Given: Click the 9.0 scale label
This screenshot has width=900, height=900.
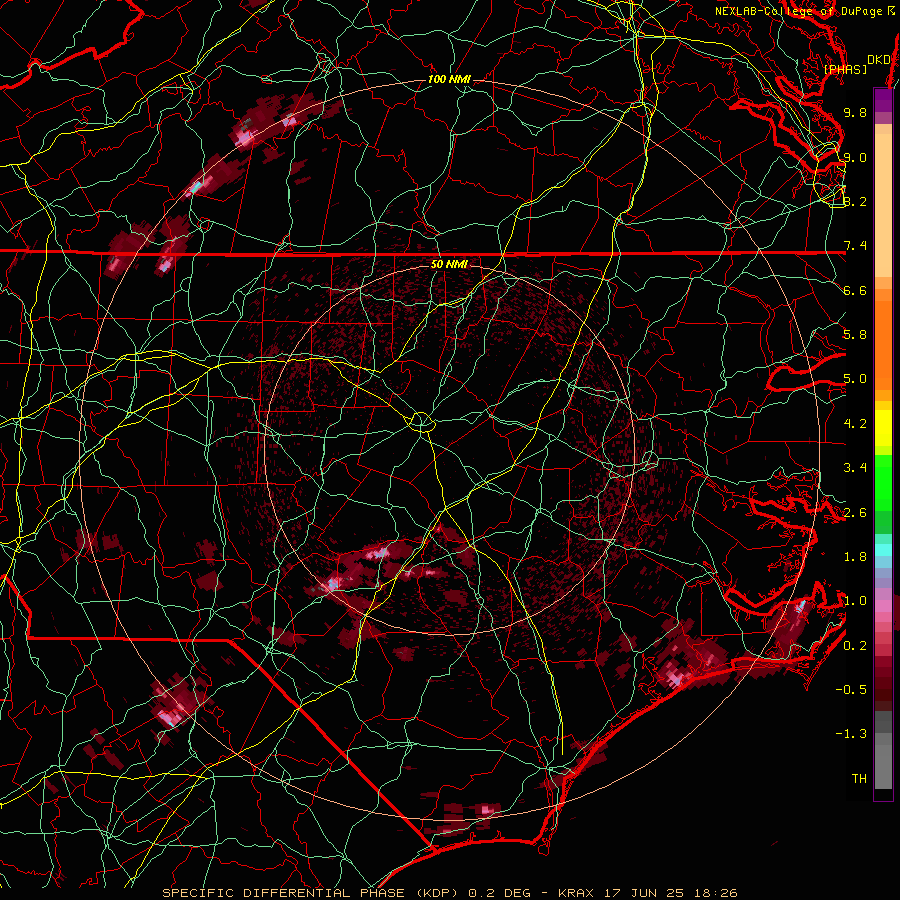Looking at the screenshot, I should (x=855, y=157).
